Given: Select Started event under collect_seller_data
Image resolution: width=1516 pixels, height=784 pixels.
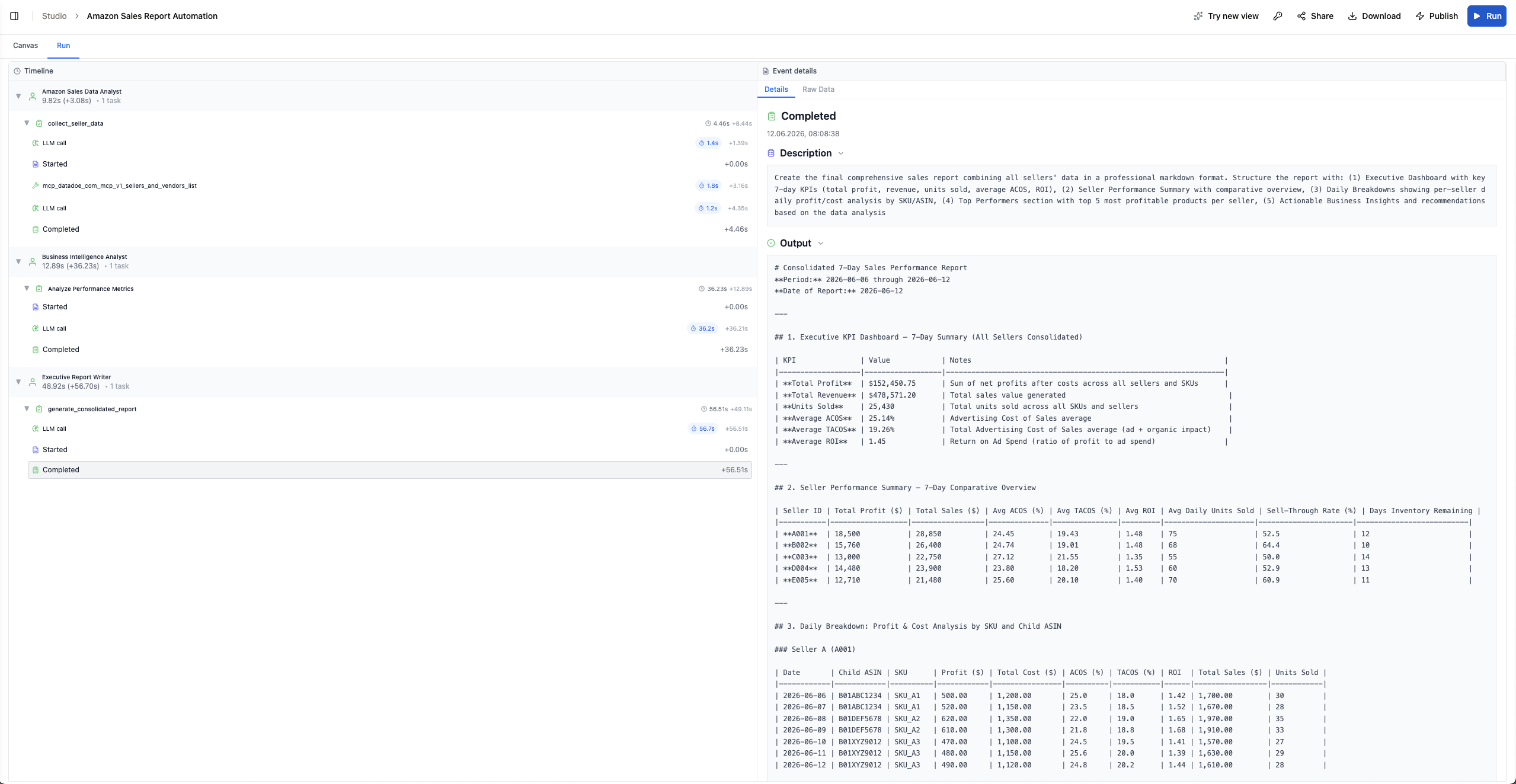Looking at the screenshot, I should (390, 164).
